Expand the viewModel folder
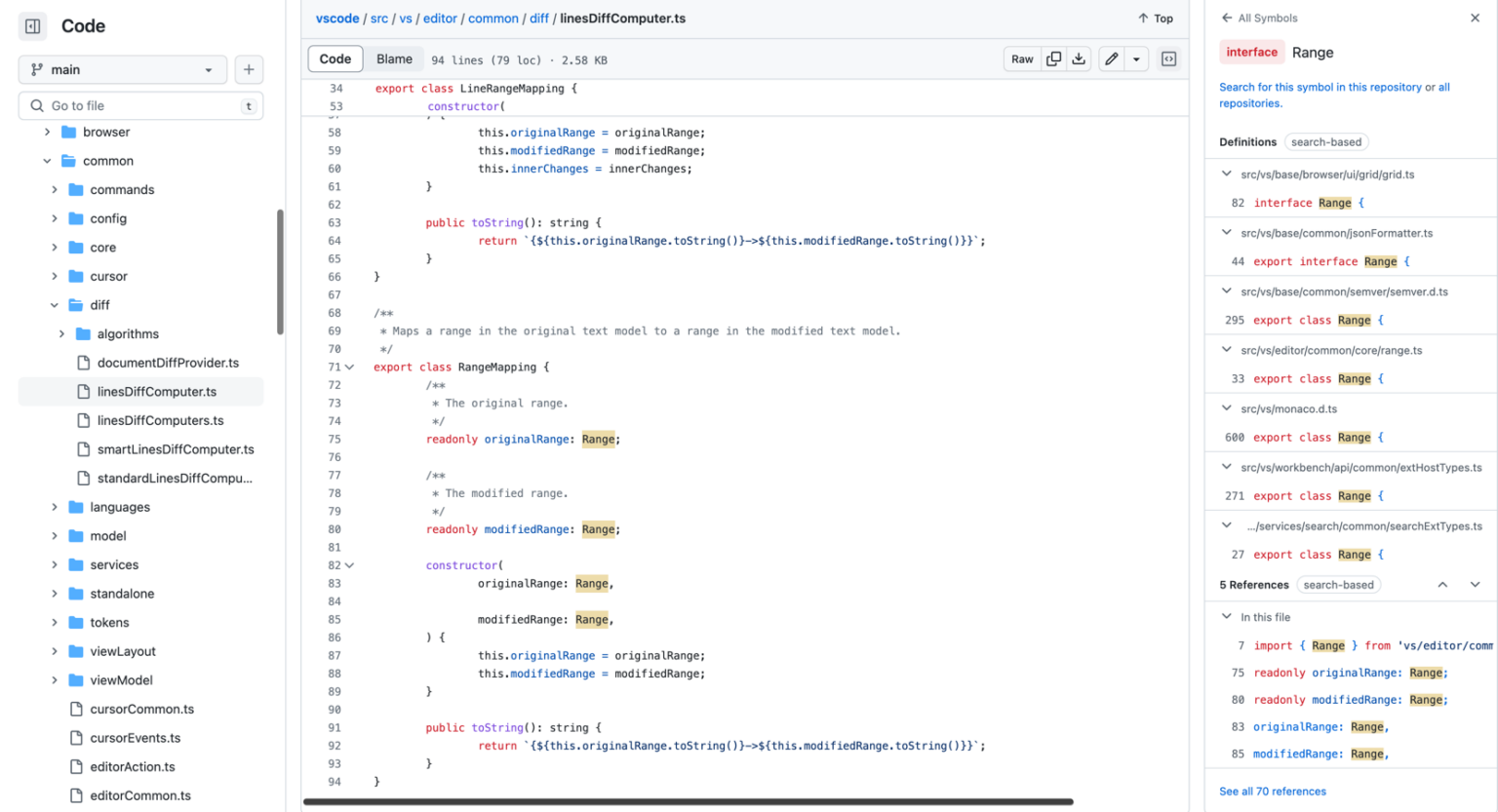 [55, 680]
